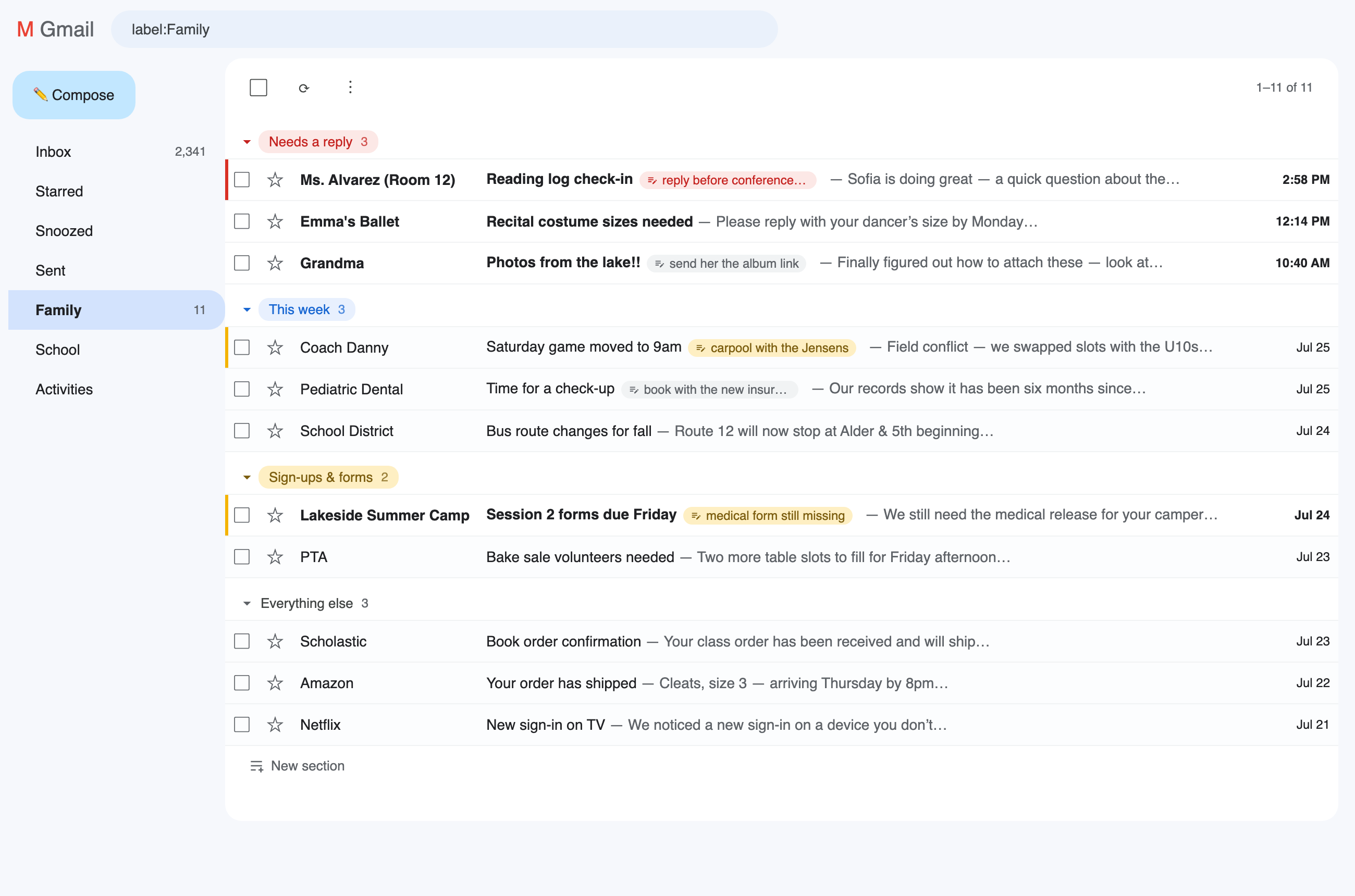Collapse the Everything else section
Viewport: 1355px width, 896px height.
point(247,603)
